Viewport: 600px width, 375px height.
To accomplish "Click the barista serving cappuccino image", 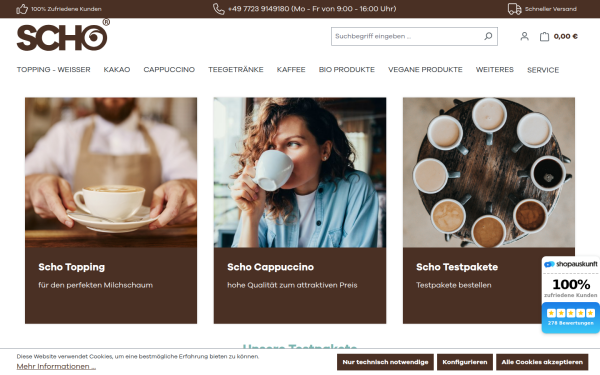I will pos(111,172).
